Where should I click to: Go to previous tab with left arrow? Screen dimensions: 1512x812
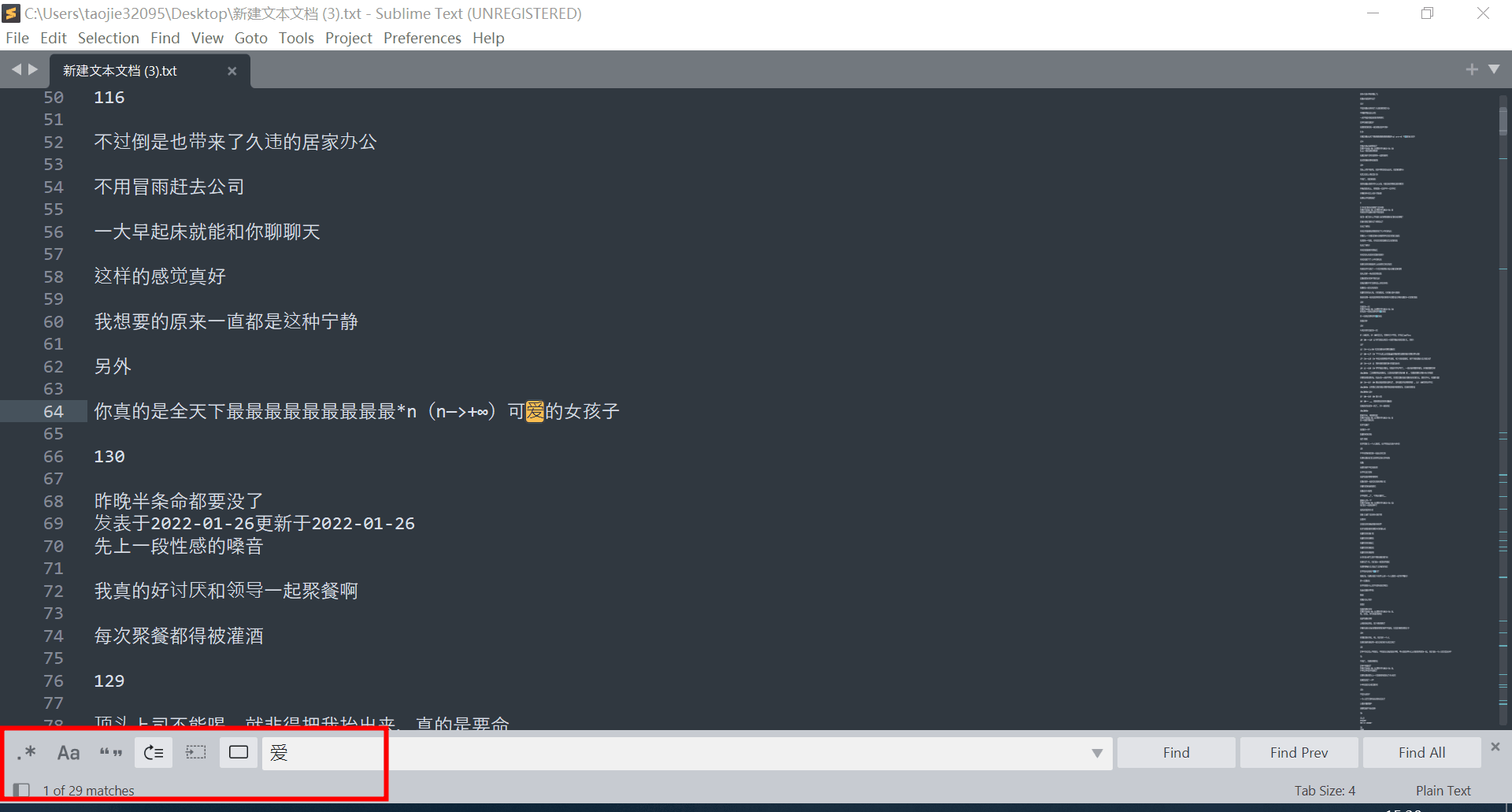16,69
